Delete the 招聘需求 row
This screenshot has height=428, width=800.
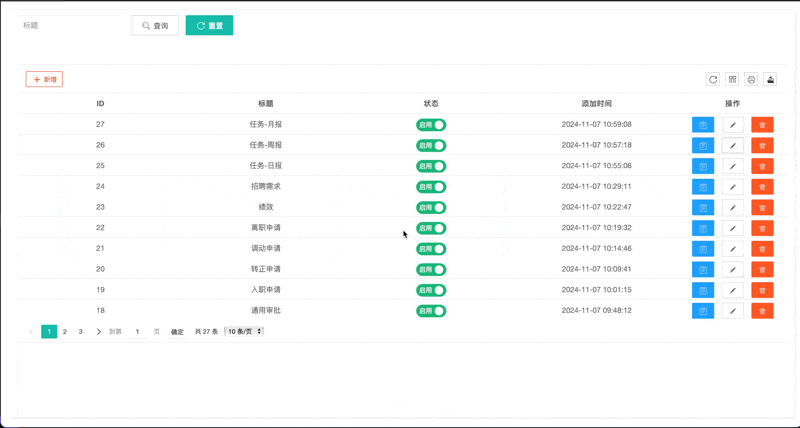coord(762,187)
